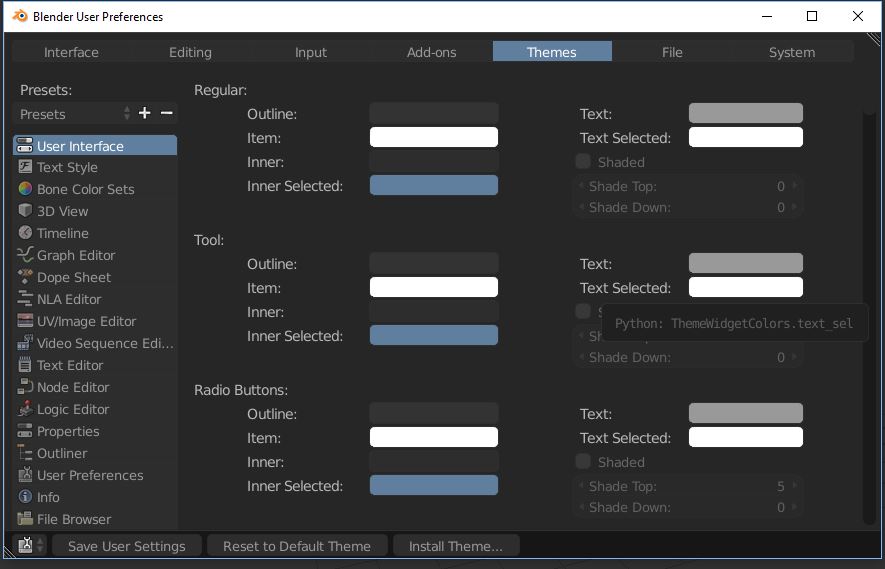Edit Radio Buttons Text Selected white swatch

click(x=746, y=437)
